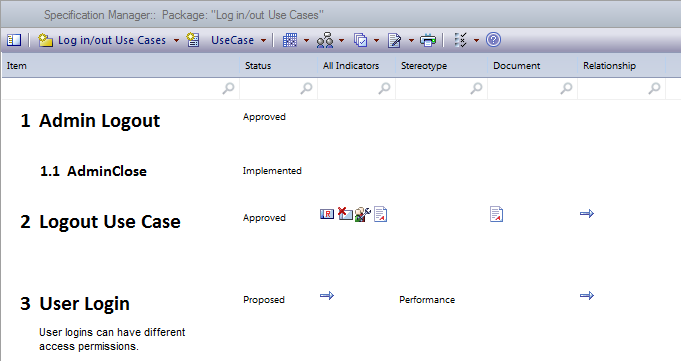Expand the Log in/out Use Cases dropdown
681x361 pixels.
[176, 40]
